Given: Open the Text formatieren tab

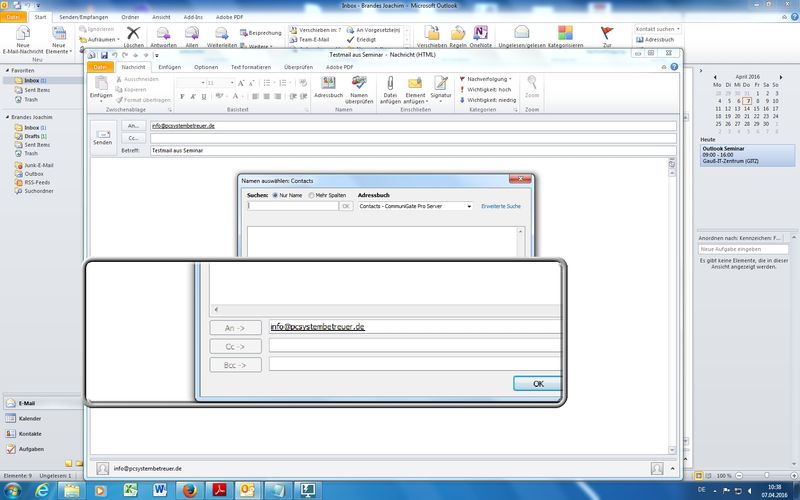Looking at the screenshot, I should pyautogui.click(x=250, y=67).
